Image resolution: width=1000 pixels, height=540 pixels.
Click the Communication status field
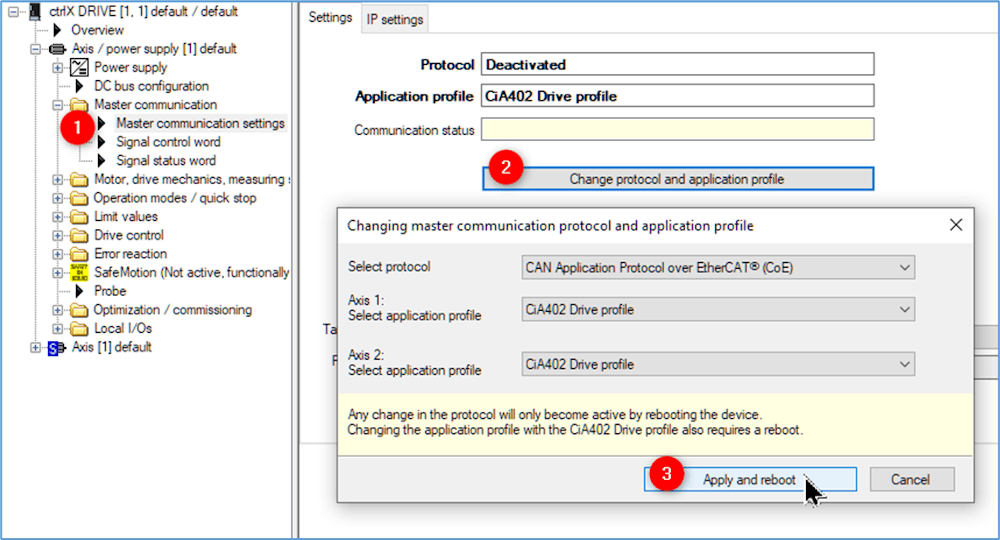point(677,130)
